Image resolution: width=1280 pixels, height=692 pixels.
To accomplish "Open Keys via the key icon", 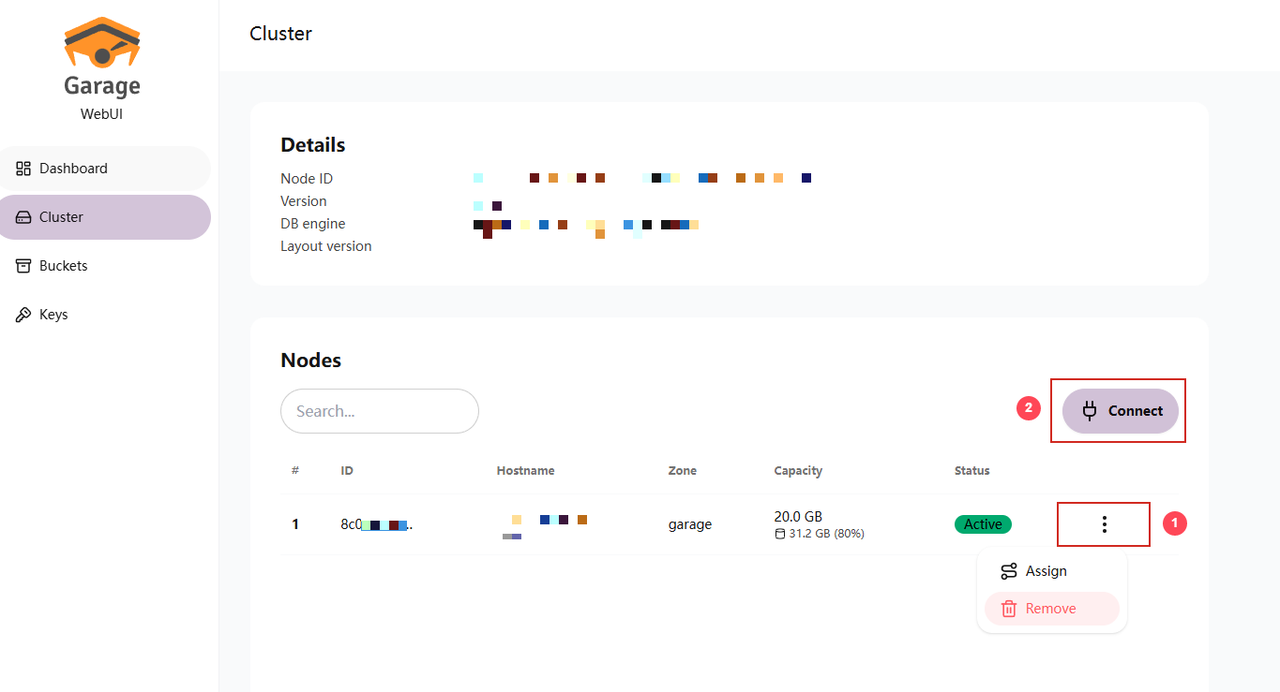I will (23, 315).
